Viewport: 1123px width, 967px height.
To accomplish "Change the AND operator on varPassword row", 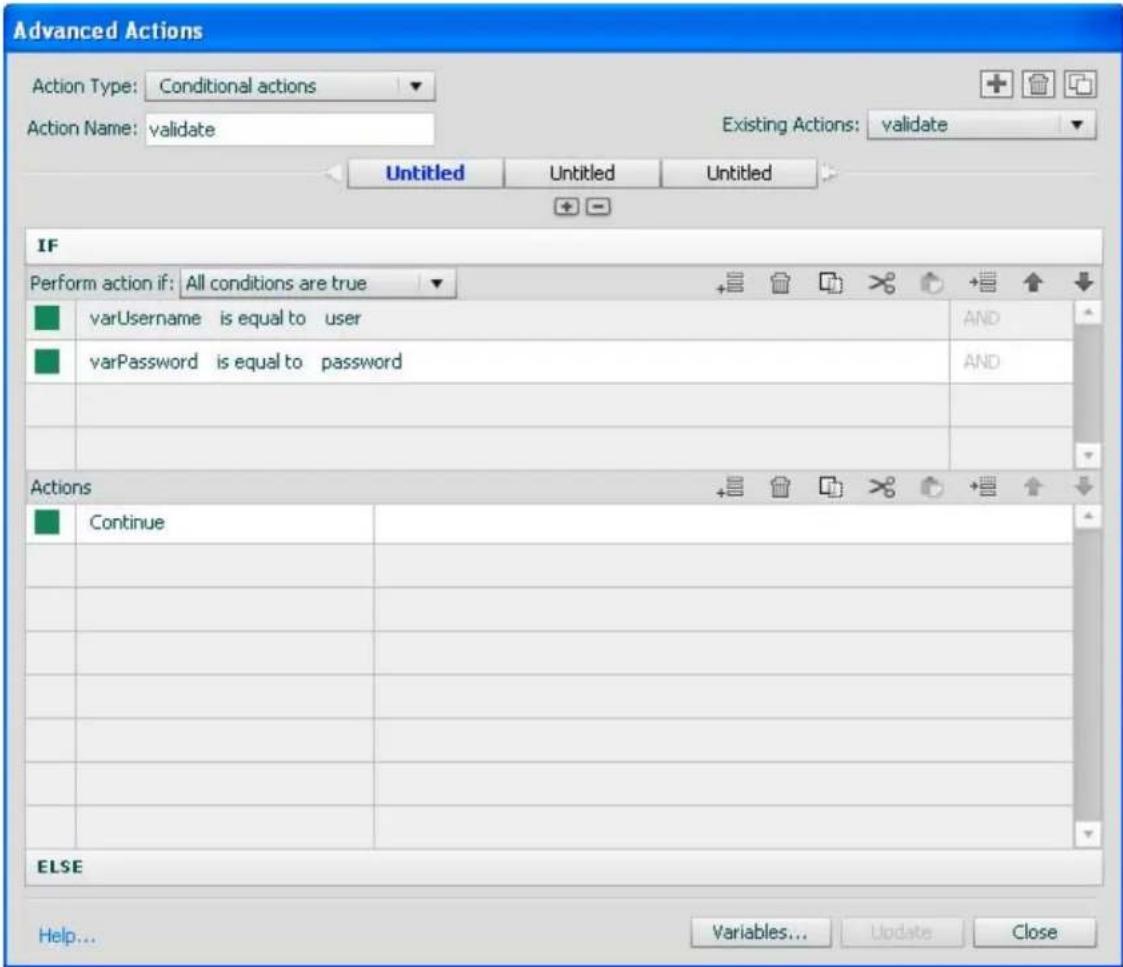I will point(981,362).
